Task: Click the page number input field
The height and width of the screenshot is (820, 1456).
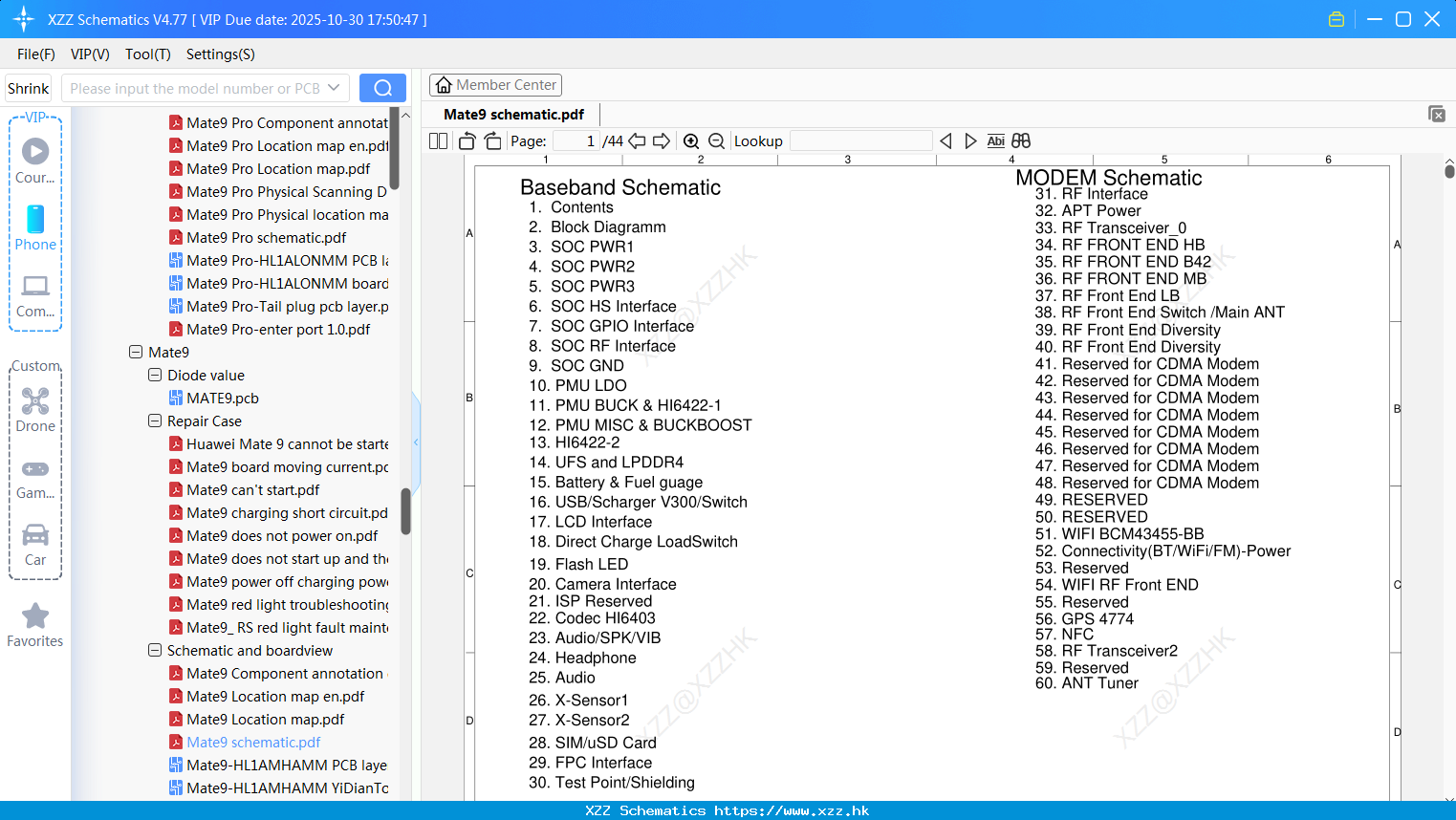Action: tap(576, 141)
